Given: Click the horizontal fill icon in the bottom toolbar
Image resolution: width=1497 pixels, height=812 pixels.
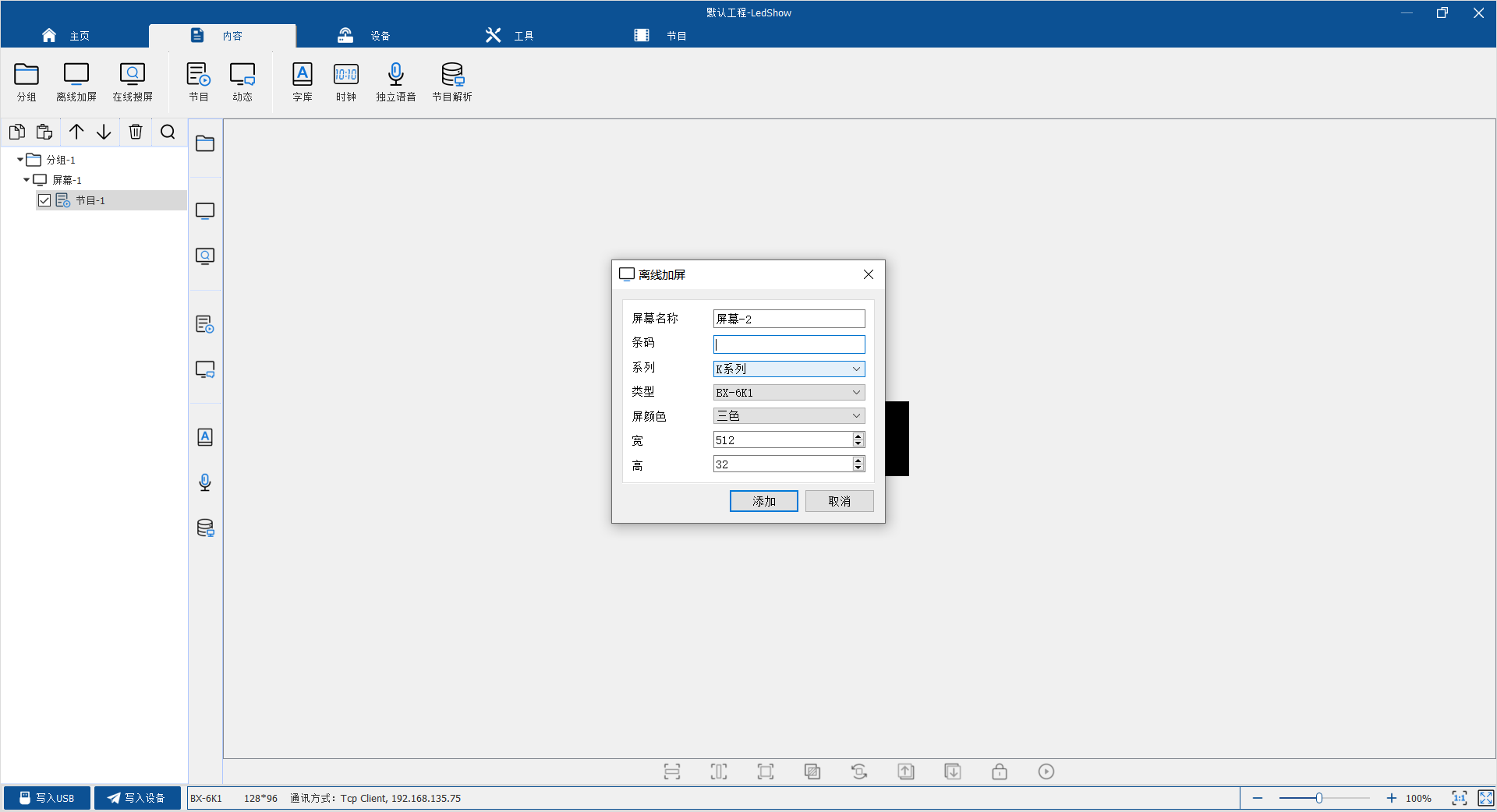Looking at the screenshot, I should click(x=672, y=771).
